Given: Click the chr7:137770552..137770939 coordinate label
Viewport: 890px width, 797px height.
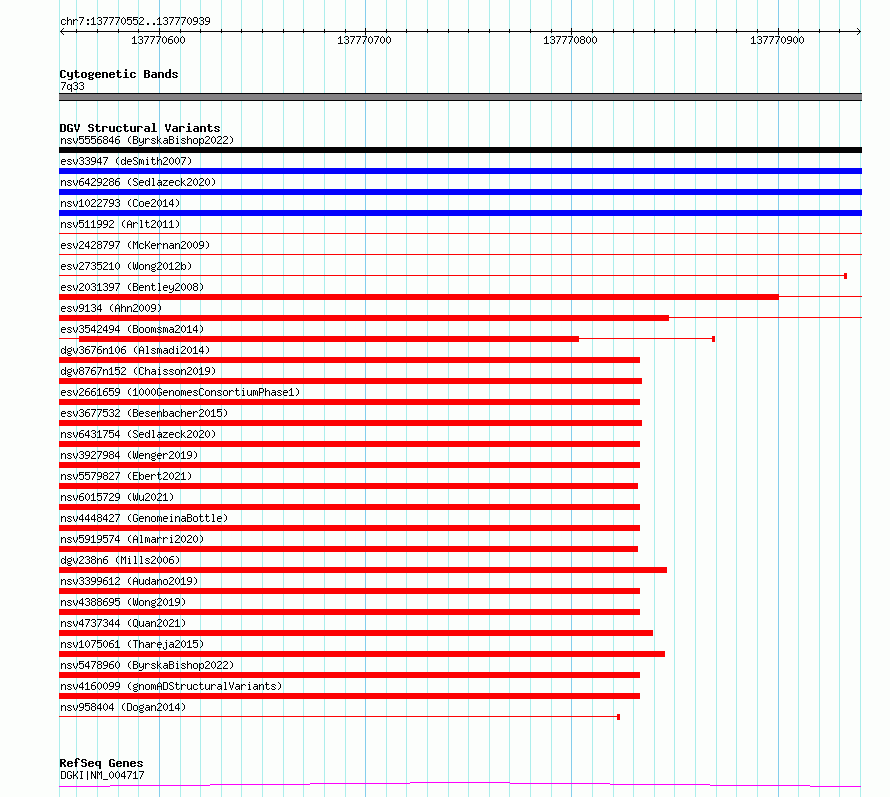Looking at the screenshot, I should tap(135, 21).
